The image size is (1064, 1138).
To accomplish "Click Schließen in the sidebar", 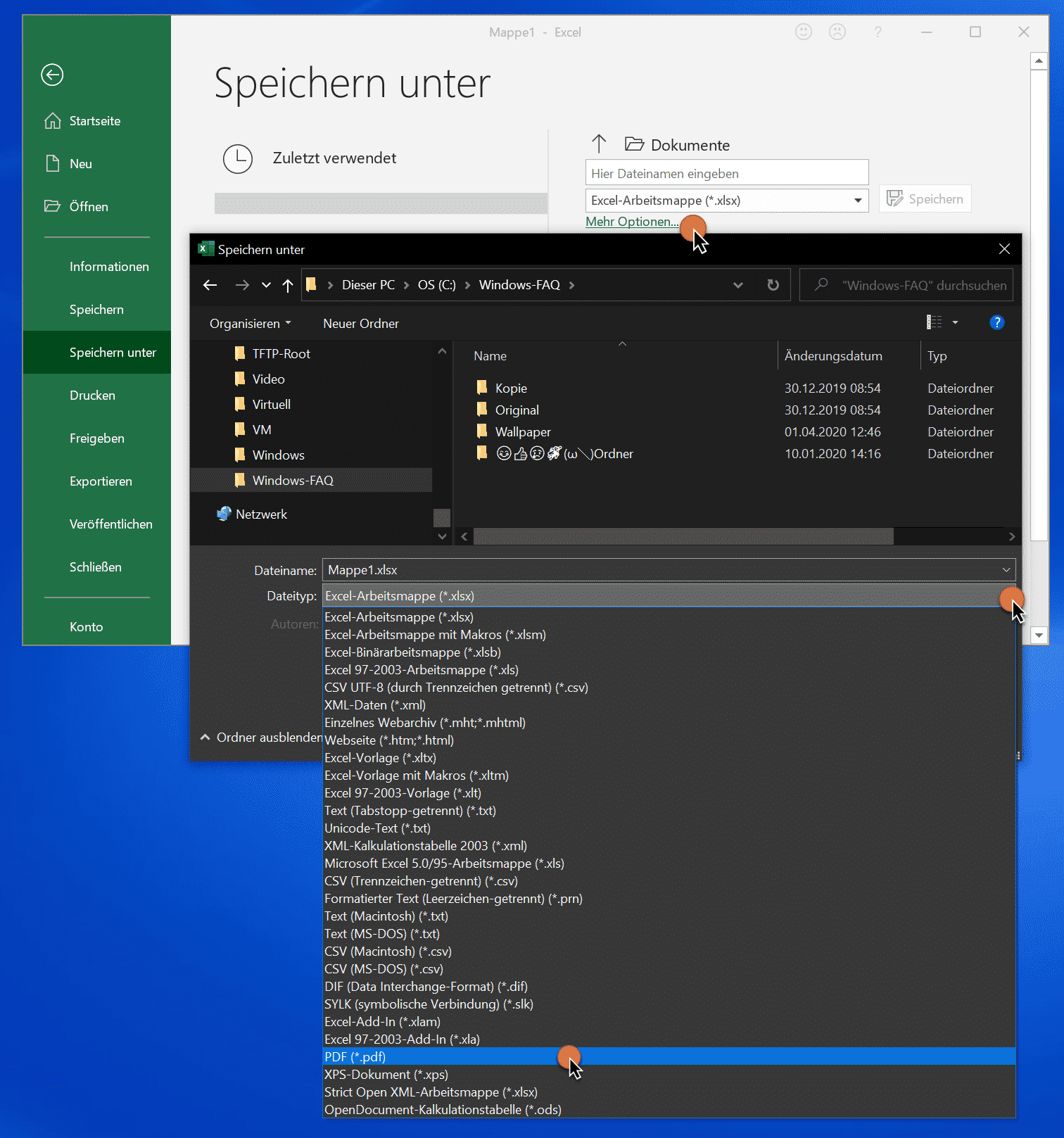I will tap(96, 567).
